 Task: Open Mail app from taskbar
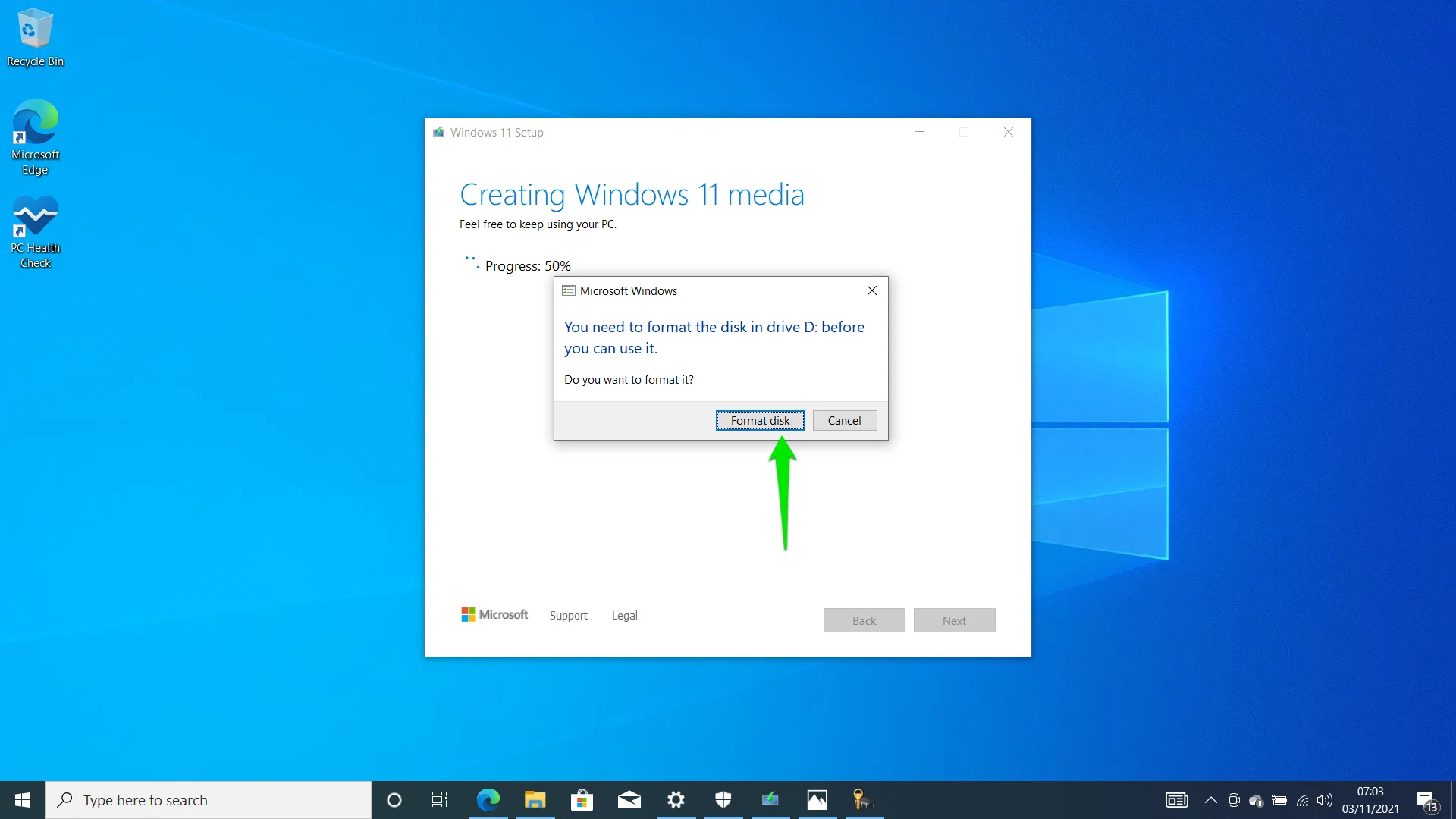pos(629,799)
